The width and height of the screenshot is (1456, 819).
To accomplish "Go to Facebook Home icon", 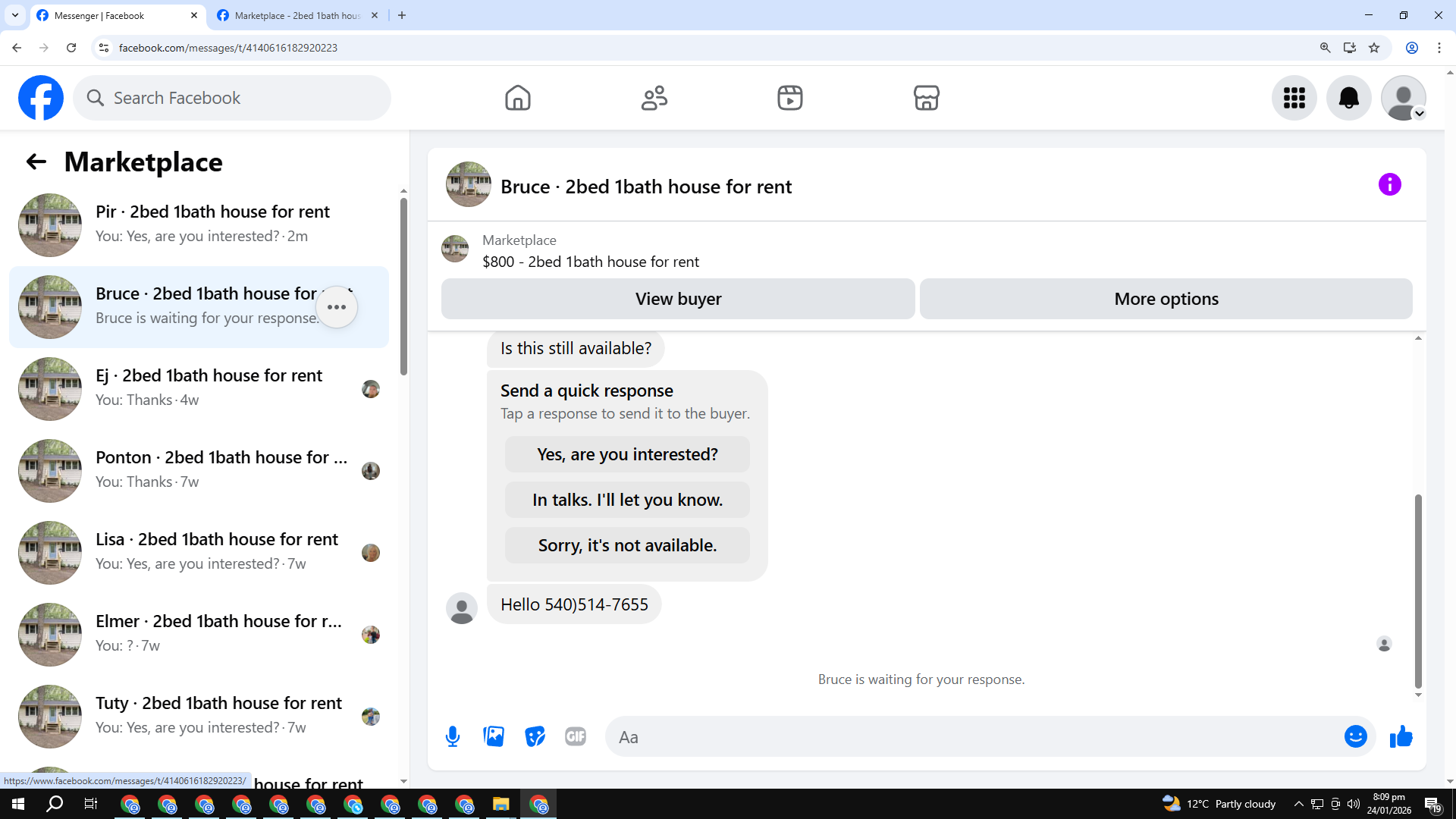I will (x=518, y=98).
